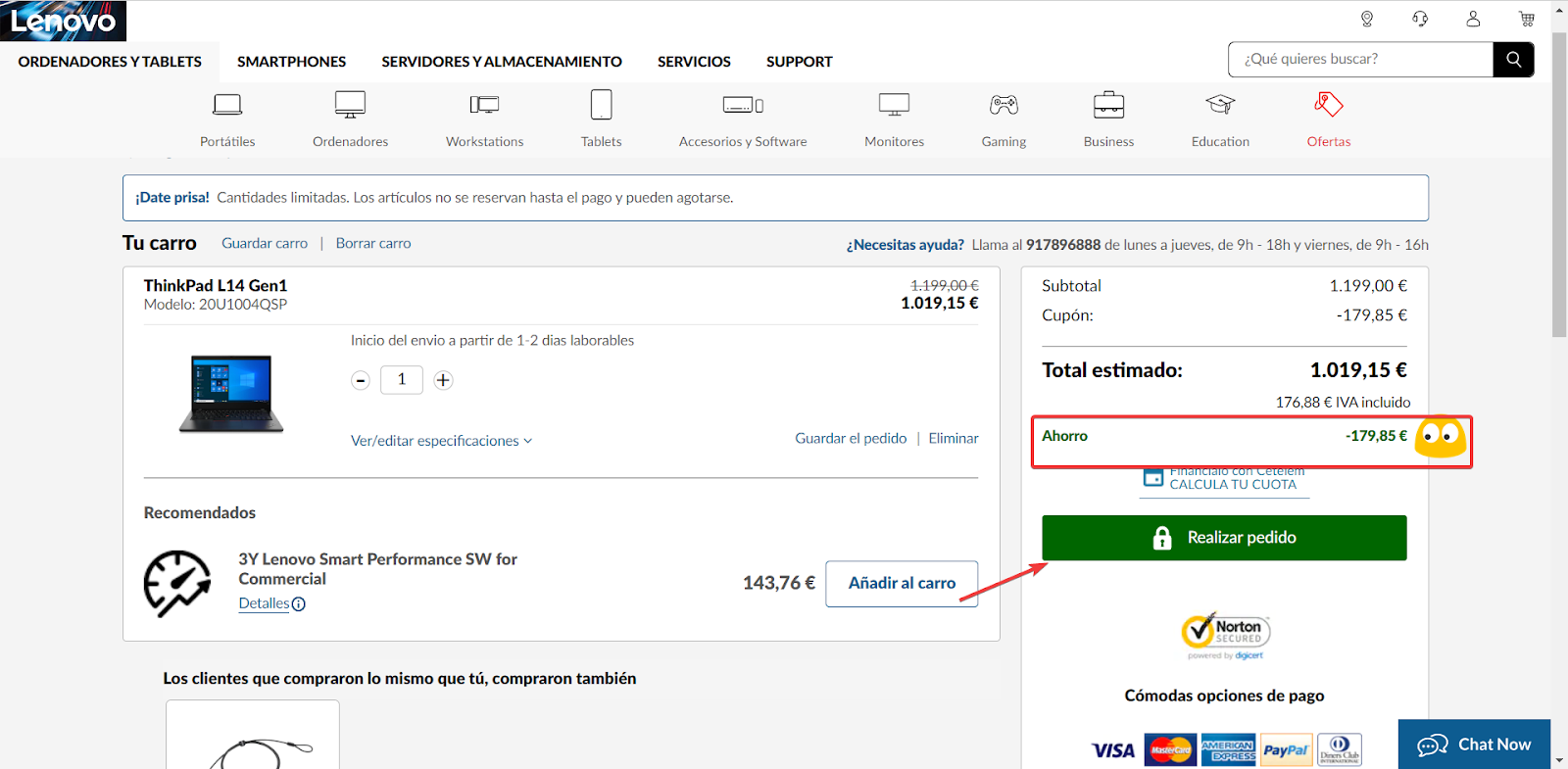Click CALCULA TU CUOTA financing link
Screen dimensions: 1568x769
[x=1233, y=485]
